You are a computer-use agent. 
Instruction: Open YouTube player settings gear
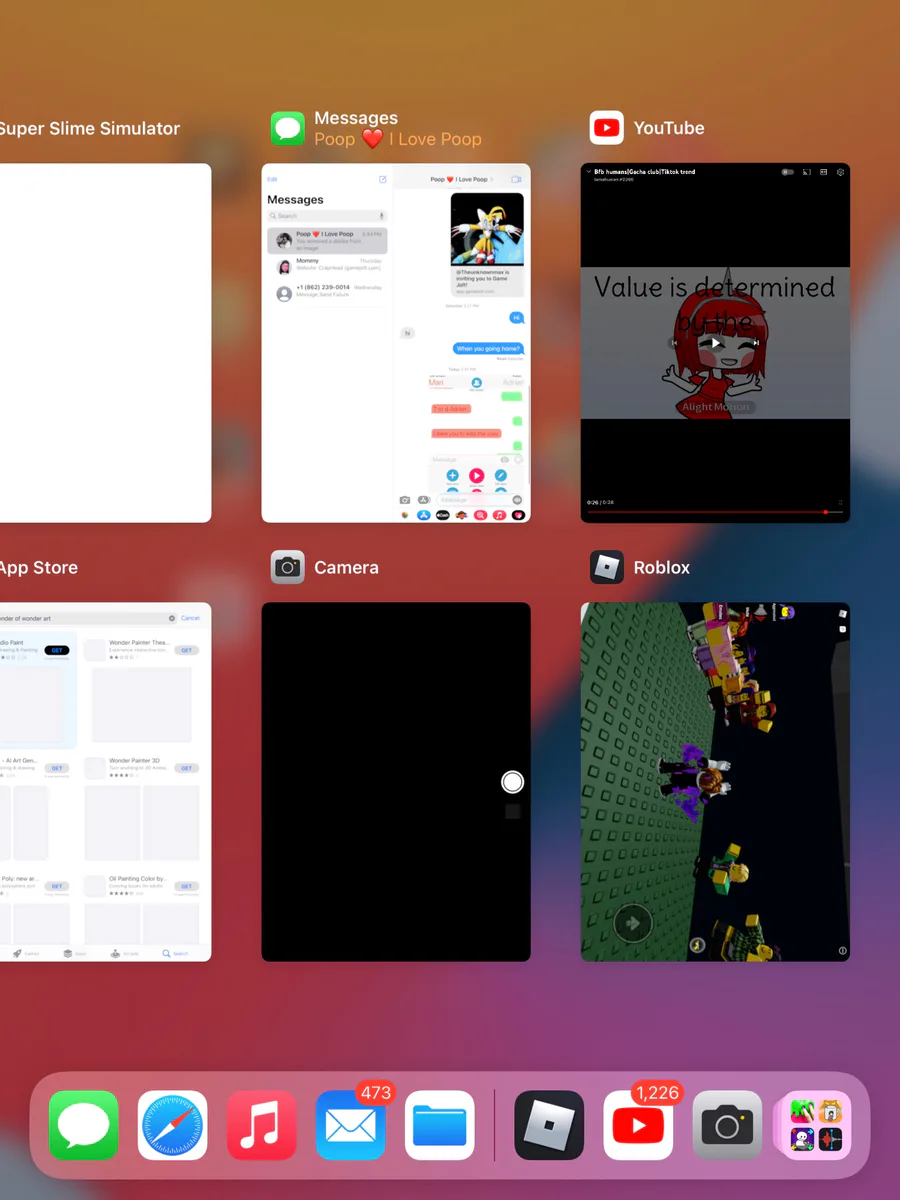841,172
